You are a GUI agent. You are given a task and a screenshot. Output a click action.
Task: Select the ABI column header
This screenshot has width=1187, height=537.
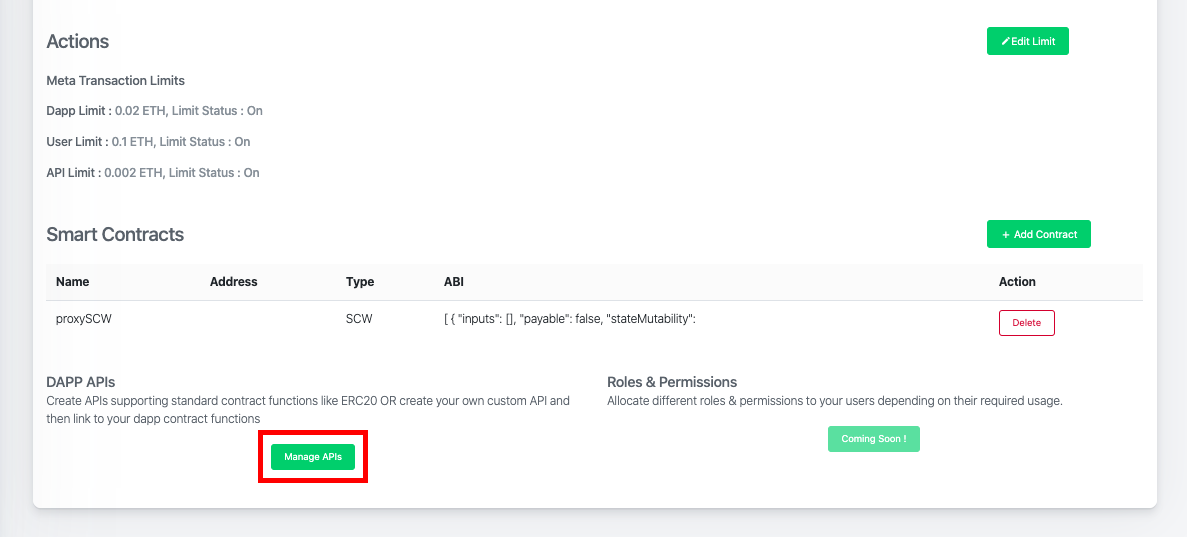453,282
